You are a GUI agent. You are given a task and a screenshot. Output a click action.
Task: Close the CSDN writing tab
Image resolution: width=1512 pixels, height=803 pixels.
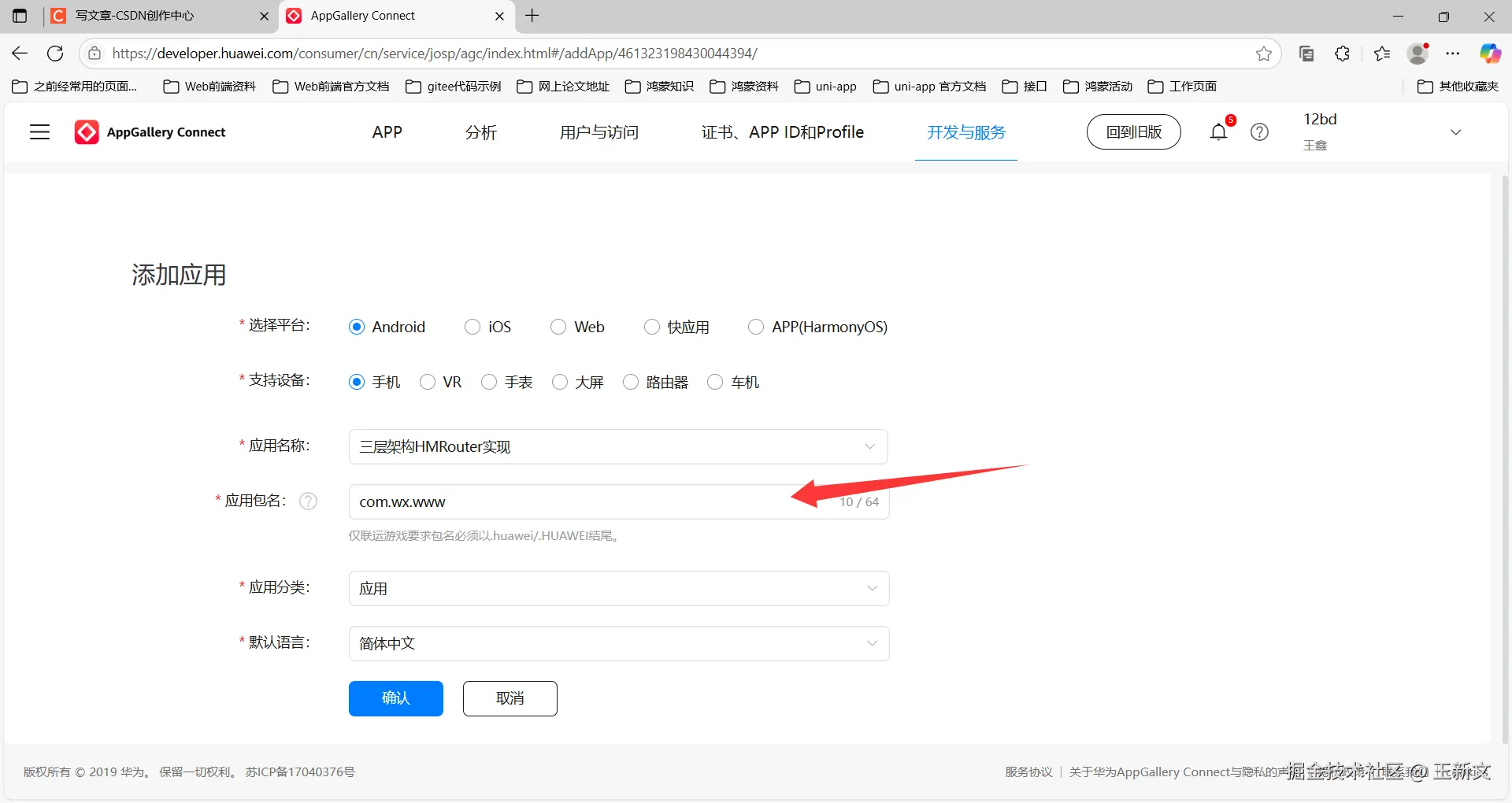point(264,16)
